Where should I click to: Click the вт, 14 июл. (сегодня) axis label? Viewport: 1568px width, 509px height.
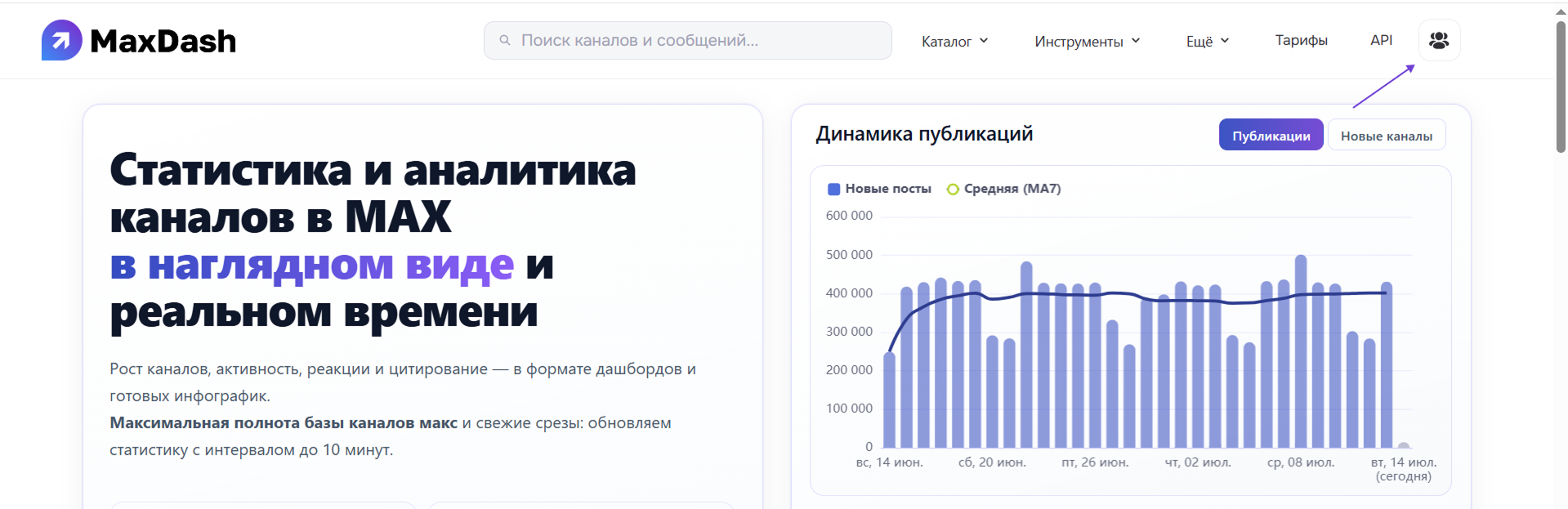[1403, 469]
